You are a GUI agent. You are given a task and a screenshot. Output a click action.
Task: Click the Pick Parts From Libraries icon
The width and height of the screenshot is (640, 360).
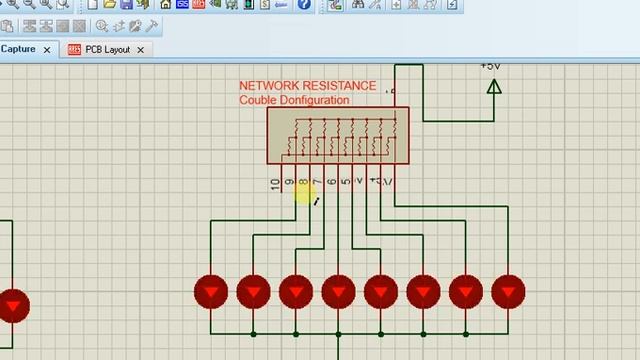102,26
